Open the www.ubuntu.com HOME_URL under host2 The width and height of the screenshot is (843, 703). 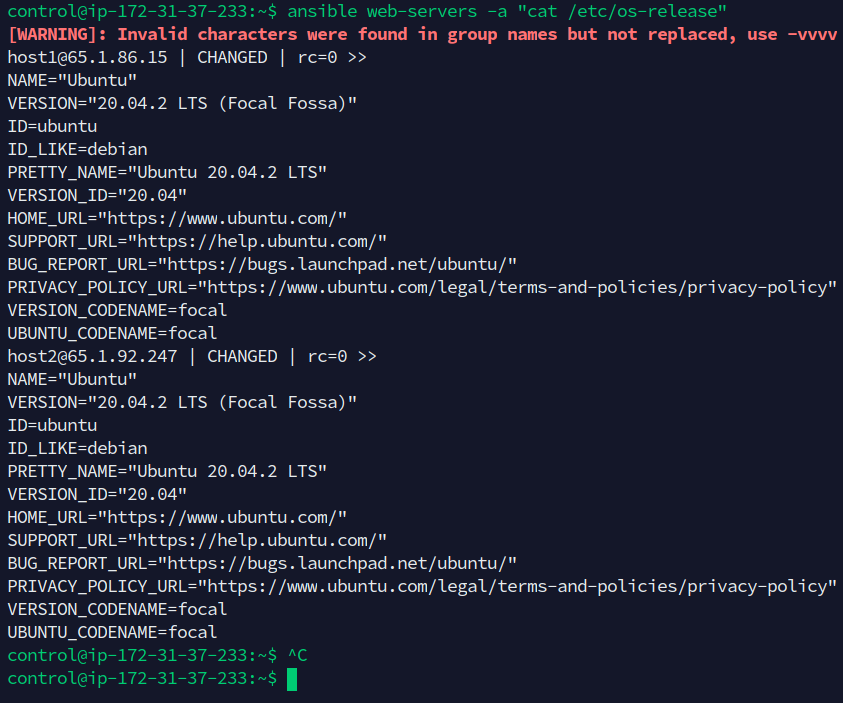click(x=227, y=517)
